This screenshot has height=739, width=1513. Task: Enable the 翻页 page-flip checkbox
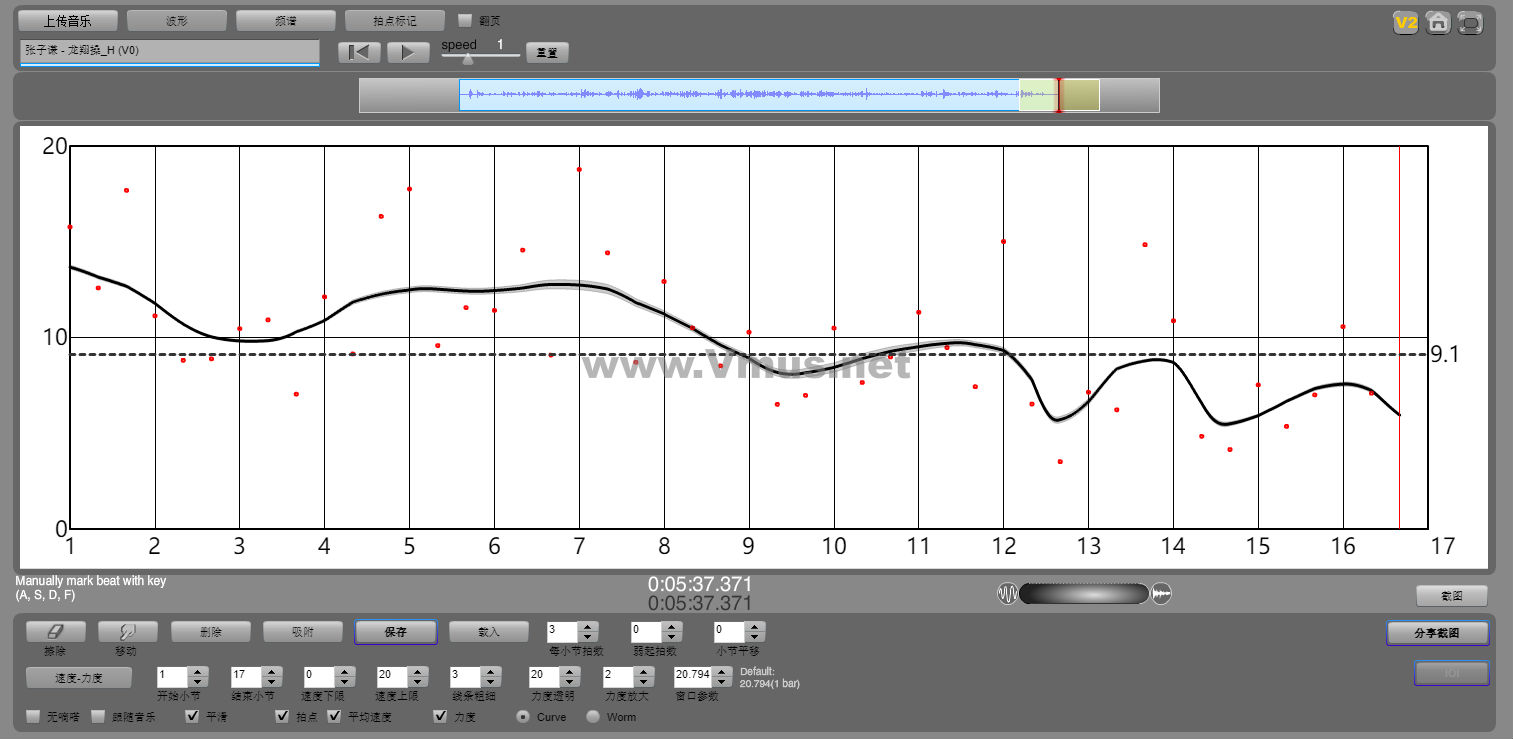tap(465, 20)
